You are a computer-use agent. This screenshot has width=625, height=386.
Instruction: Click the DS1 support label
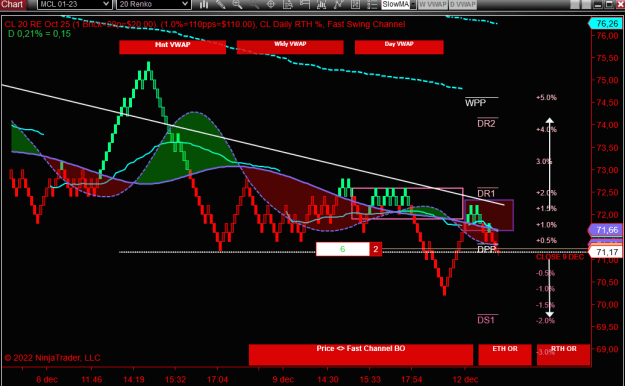click(x=486, y=320)
